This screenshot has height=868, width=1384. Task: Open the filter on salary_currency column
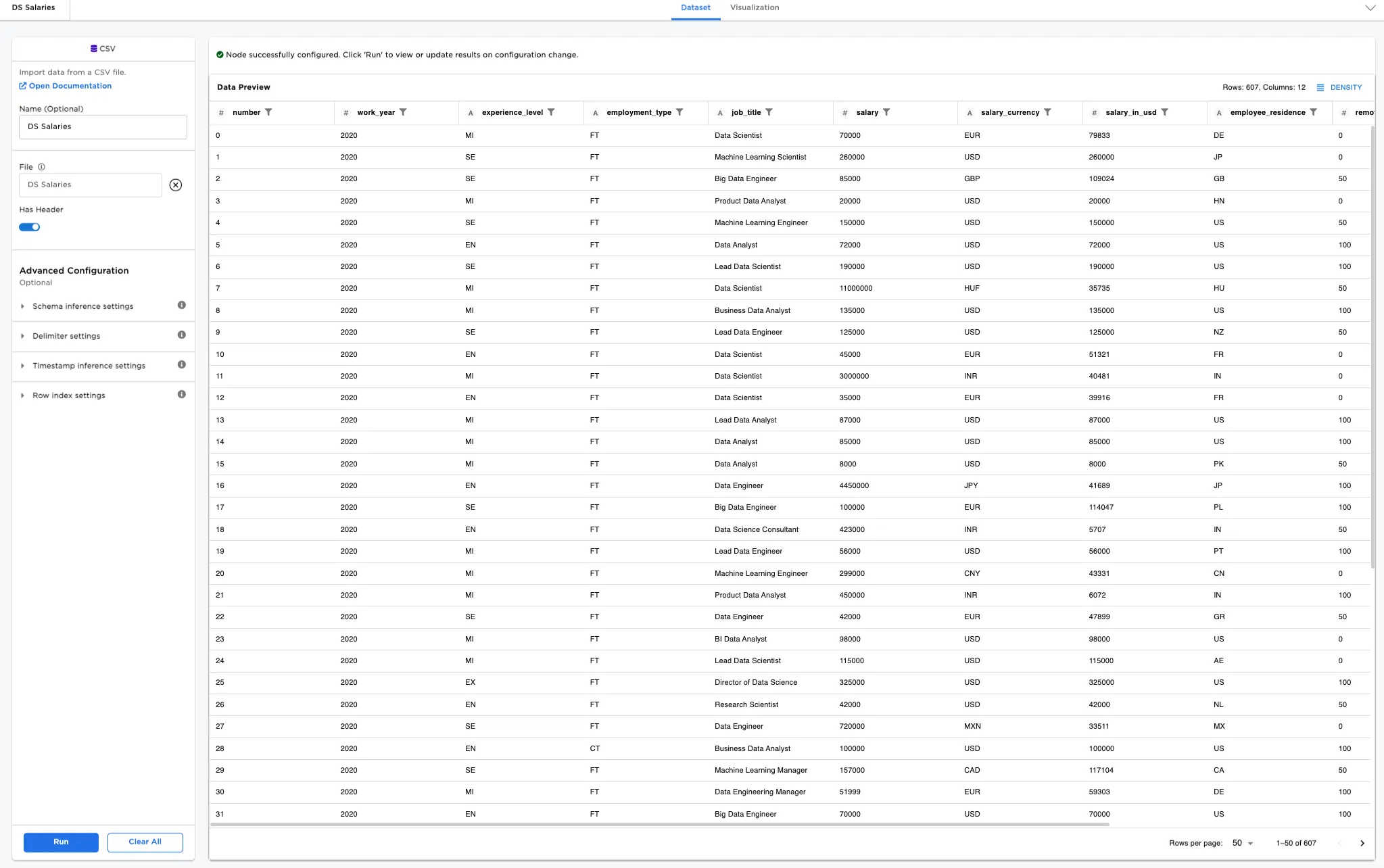(x=1047, y=112)
